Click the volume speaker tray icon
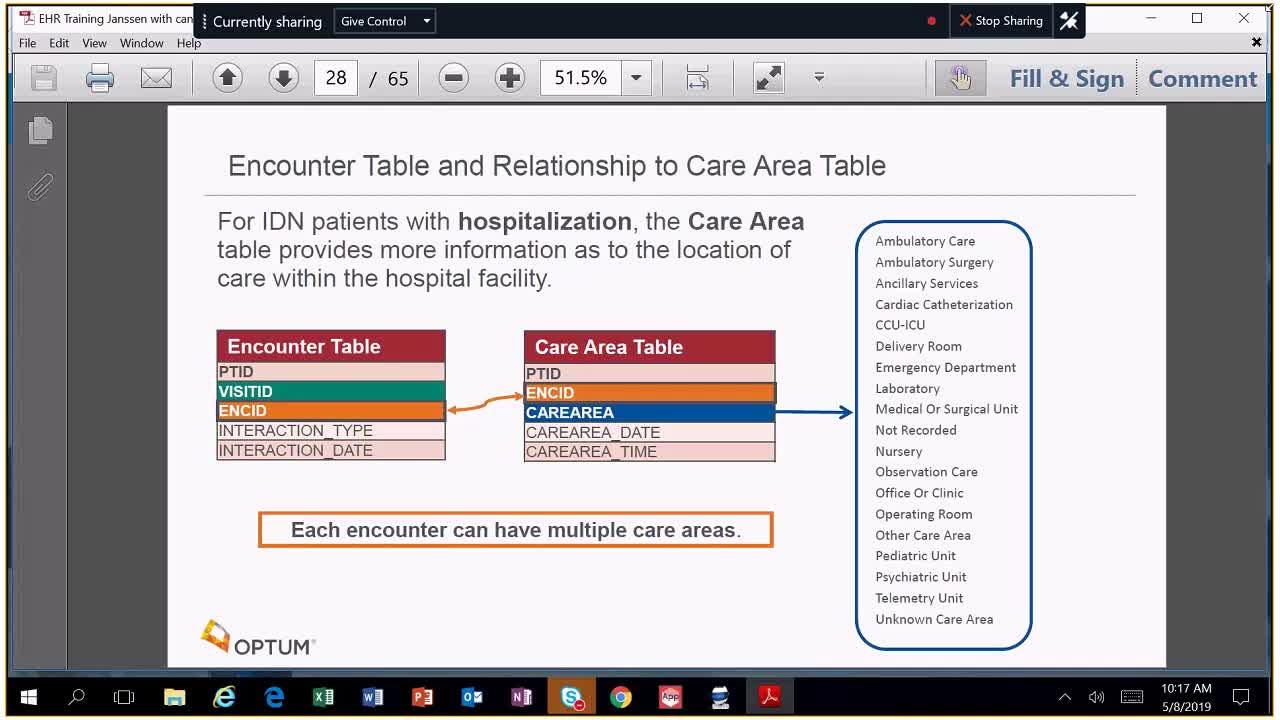The image size is (1280, 720). click(1096, 697)
